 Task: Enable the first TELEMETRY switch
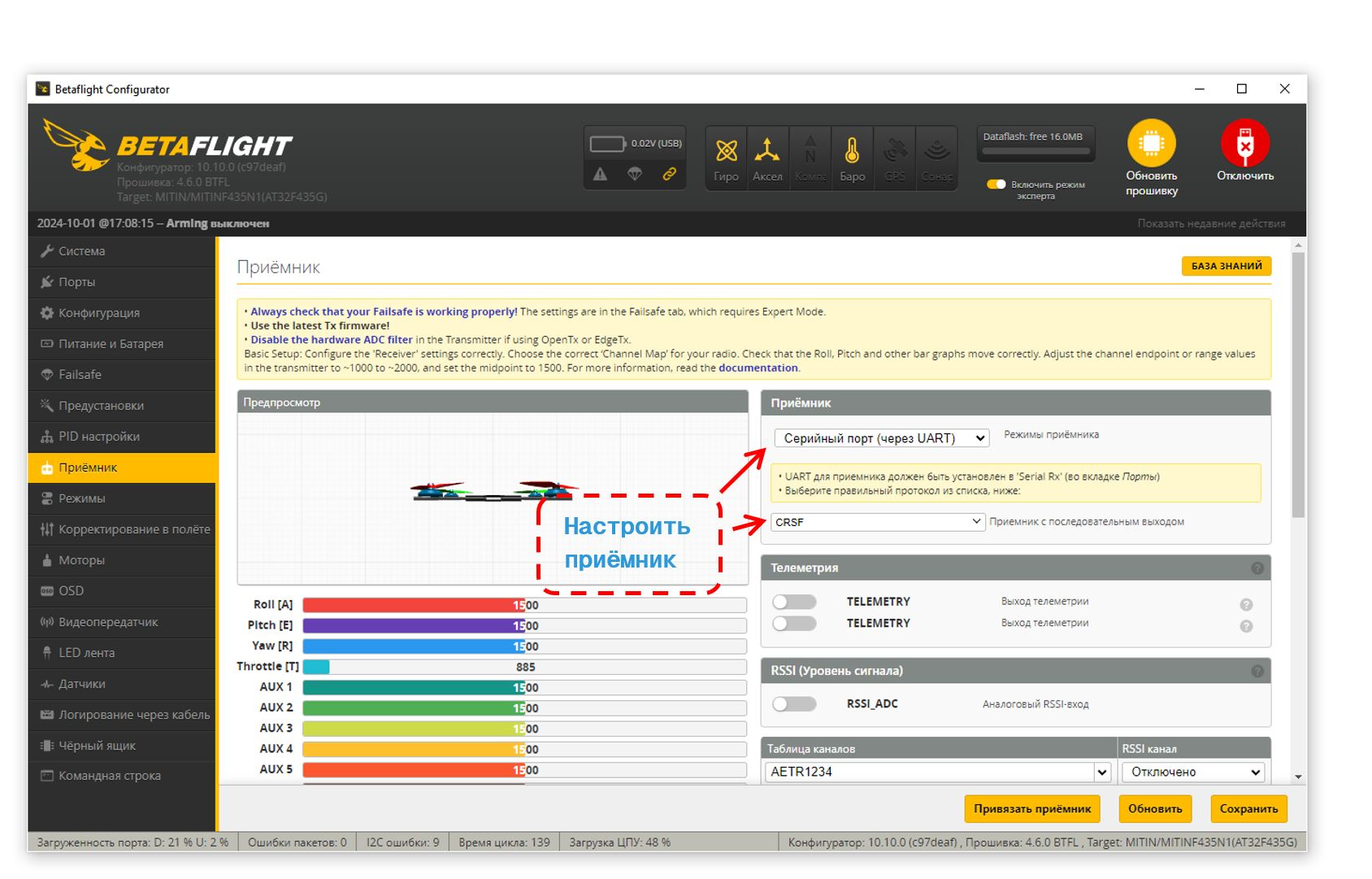pyautogui.click(x=794, y=602)
